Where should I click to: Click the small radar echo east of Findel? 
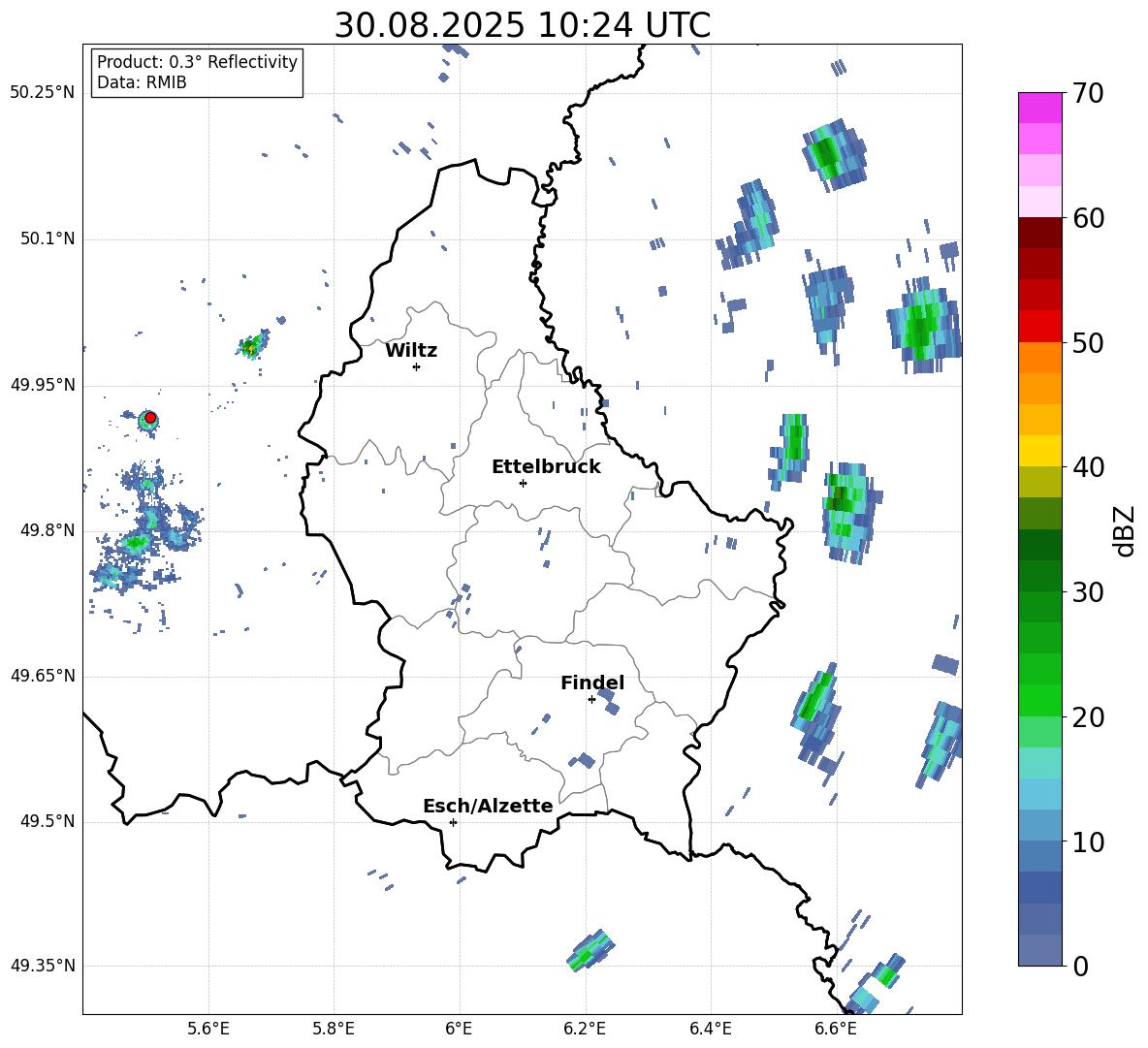pos(608,701)
